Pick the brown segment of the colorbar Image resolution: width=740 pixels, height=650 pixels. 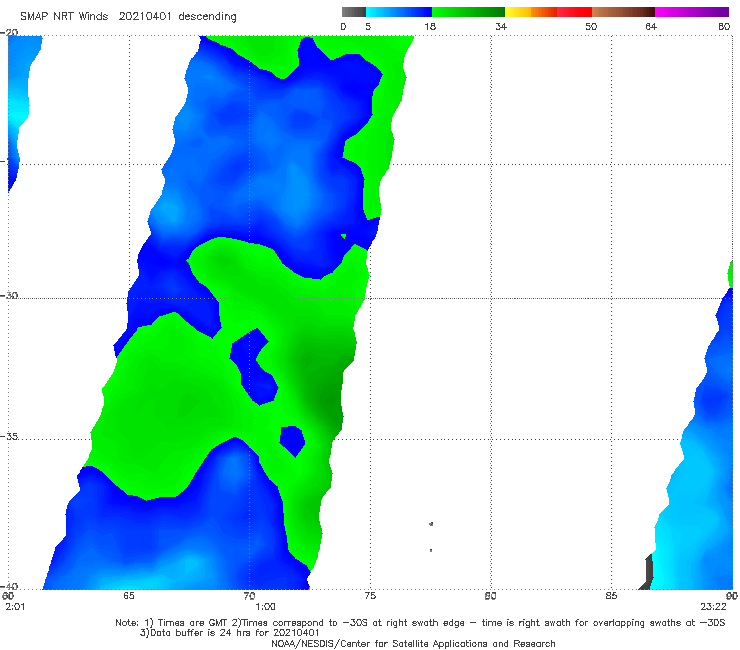(x=623, y=12)
